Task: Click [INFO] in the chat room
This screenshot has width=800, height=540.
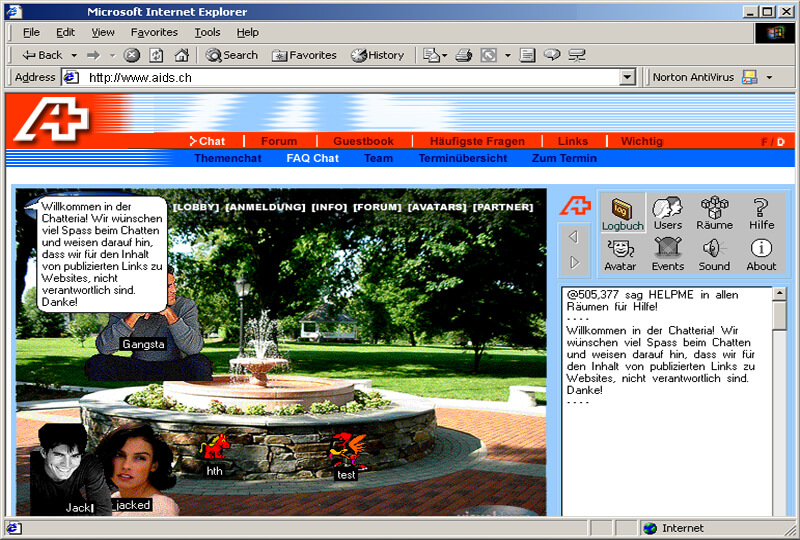Action: click(x=329, y=207)
